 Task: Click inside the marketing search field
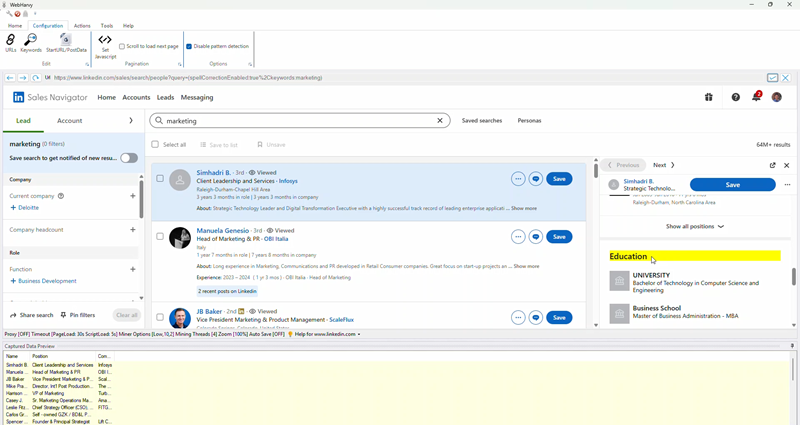[x=300, y=121]
